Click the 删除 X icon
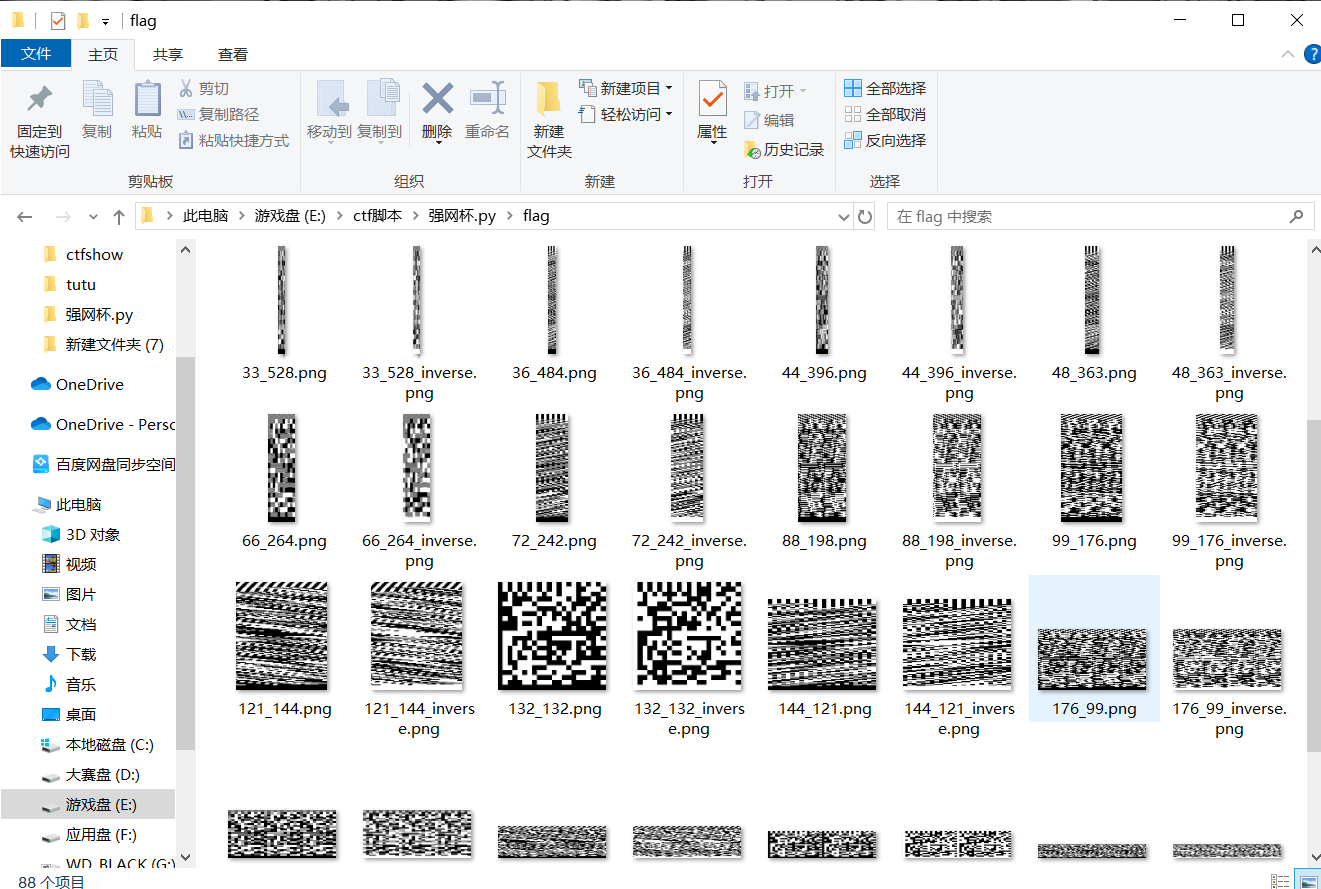 click(437, 98)
